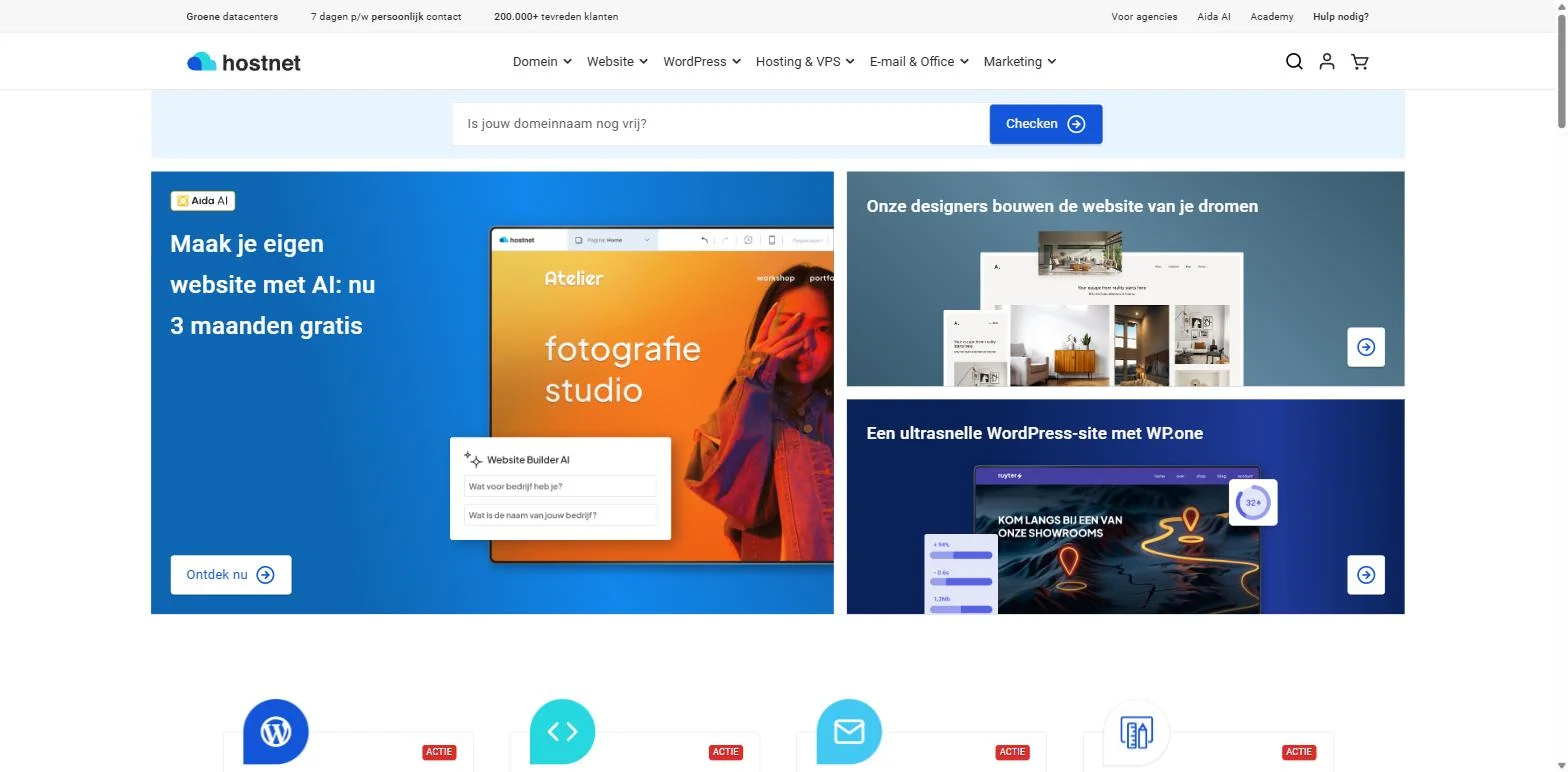This screenshot has width=1568, height=772.
Task: Click the 'Wat voor bedrijf heb je?' field
Action: point(560,487)
